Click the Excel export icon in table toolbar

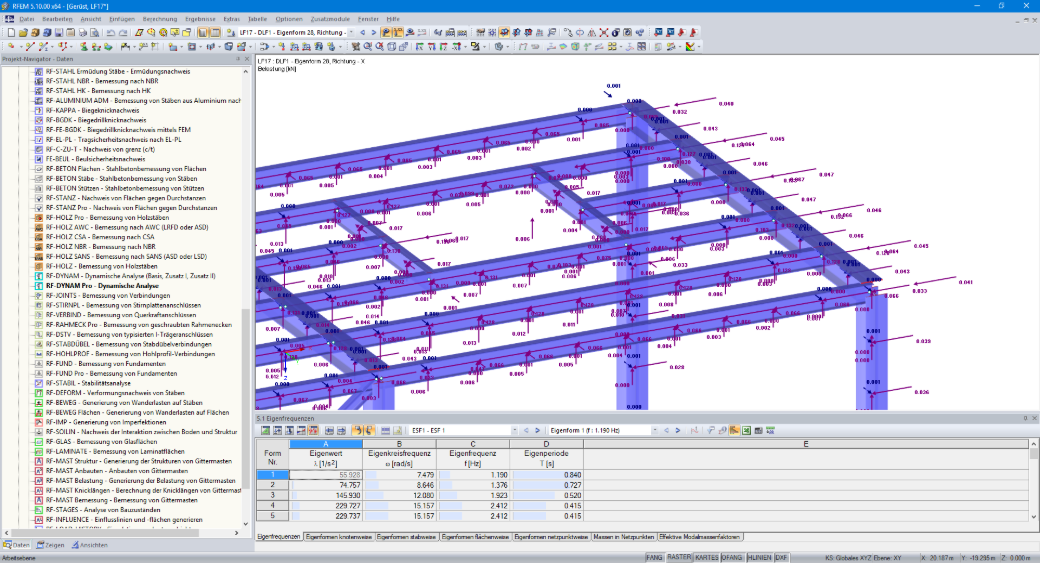coord(746,430)
